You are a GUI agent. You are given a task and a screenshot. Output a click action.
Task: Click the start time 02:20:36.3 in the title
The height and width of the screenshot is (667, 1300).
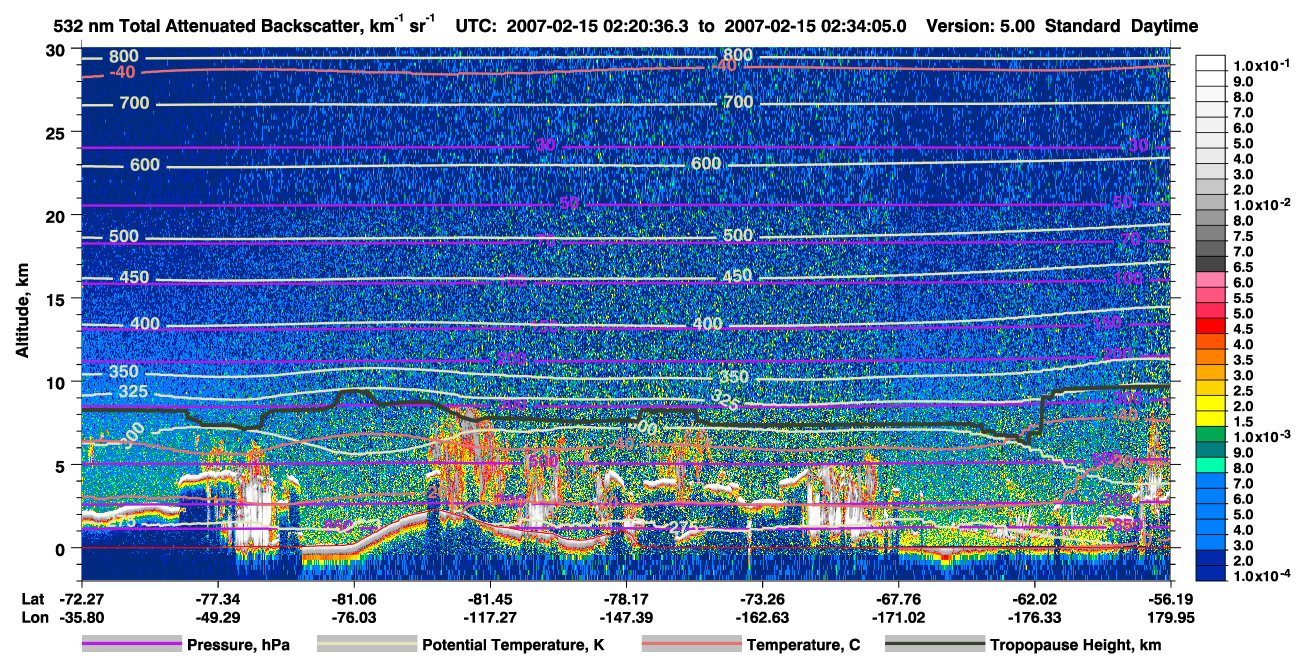646,26
